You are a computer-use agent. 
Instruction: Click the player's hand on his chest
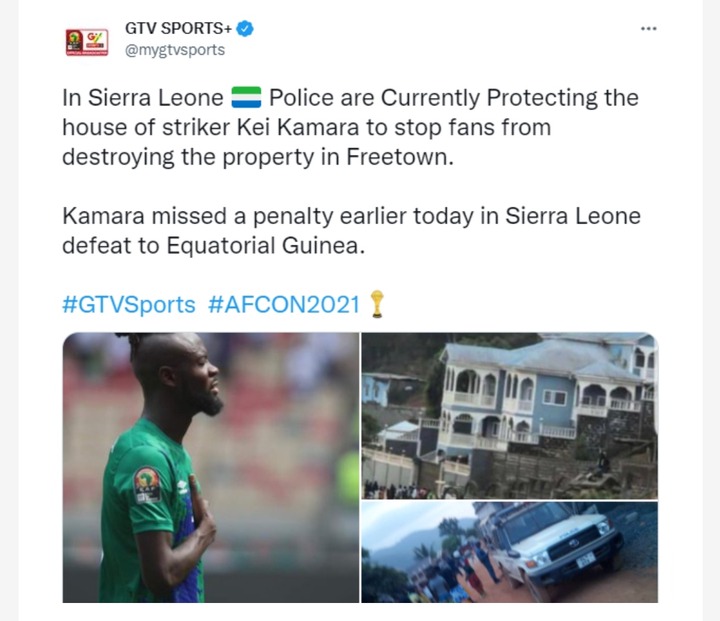pyautogui.click(x=201, y=509)
